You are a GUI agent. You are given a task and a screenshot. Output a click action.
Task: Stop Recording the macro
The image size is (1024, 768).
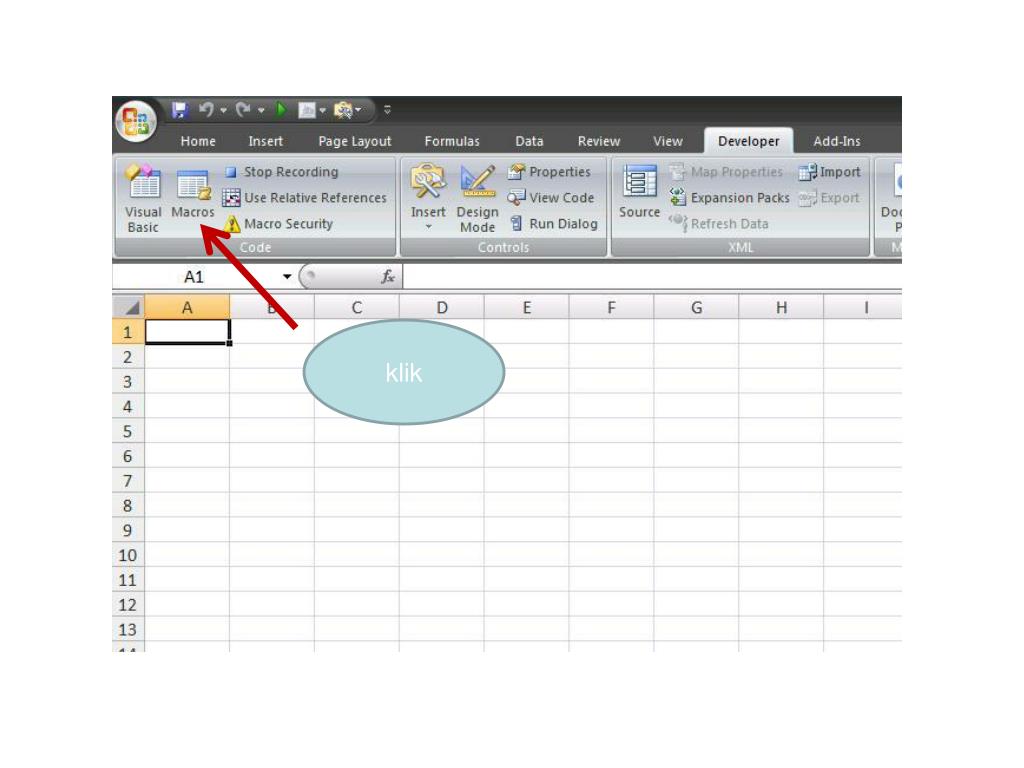281,172
